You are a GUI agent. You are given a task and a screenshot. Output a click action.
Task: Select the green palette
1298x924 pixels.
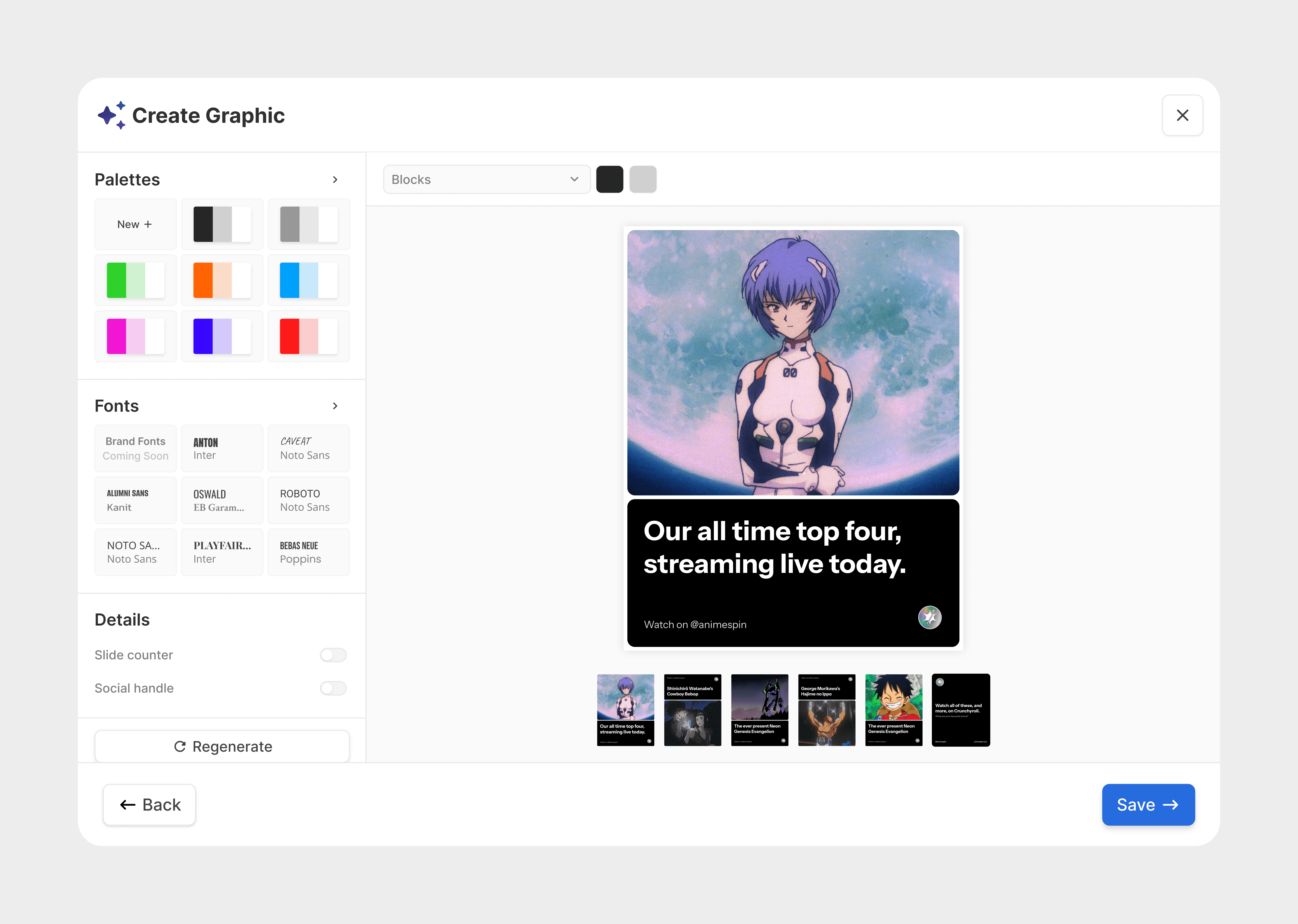(x=135, y=280)
